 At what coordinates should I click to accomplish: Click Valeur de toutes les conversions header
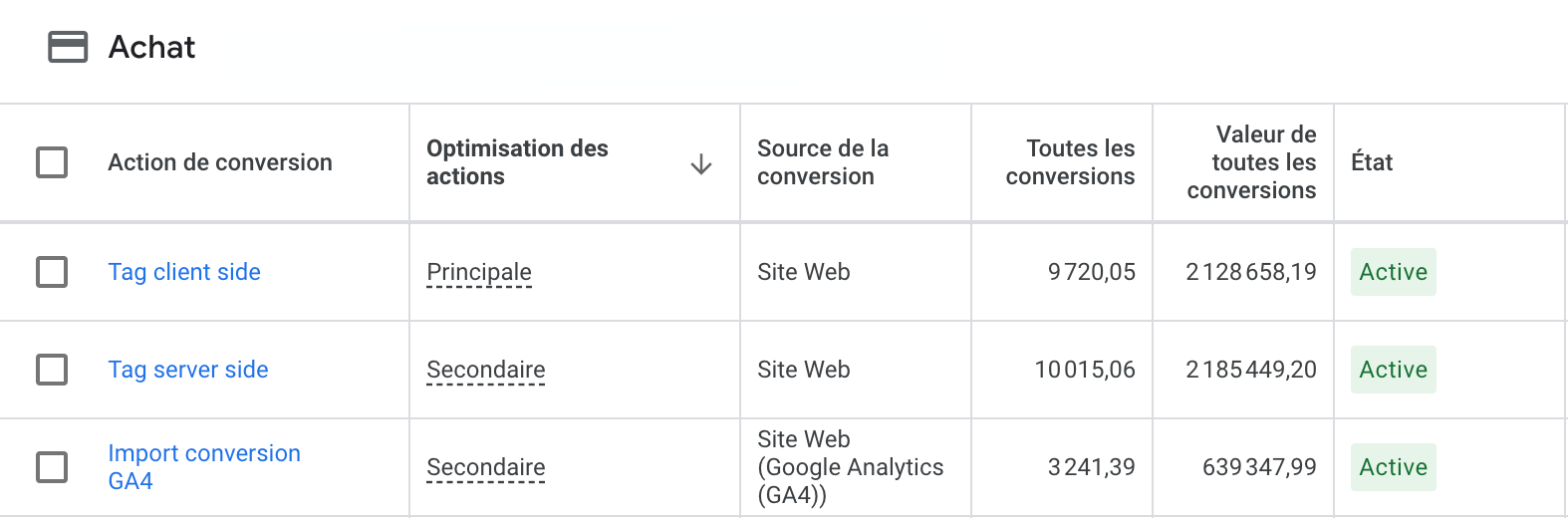(1251, 162)
